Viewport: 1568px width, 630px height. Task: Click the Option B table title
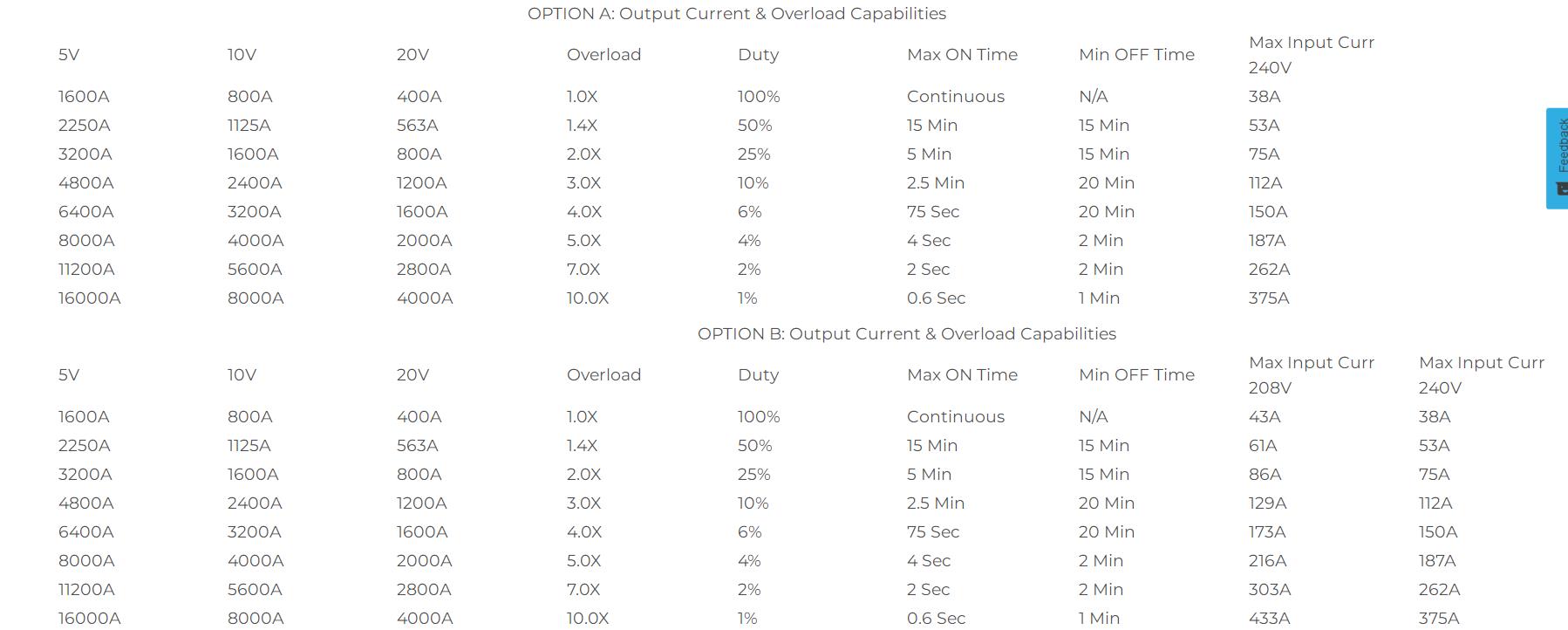click(x=906, y=334)
